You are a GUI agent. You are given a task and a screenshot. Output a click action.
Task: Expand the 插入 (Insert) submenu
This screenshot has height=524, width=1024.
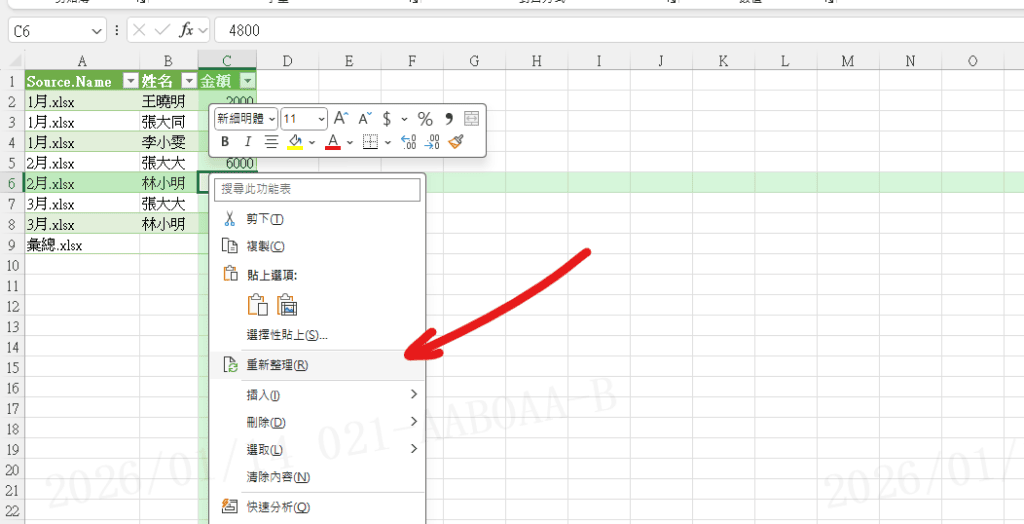click(x=263, y=395)
